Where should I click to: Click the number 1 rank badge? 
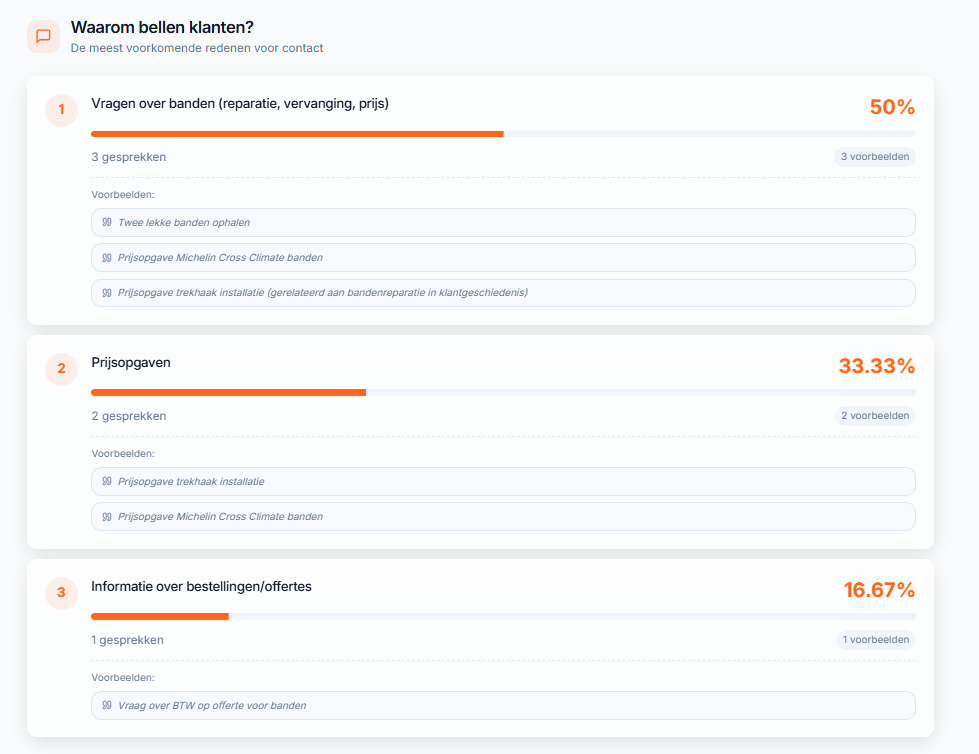(61, 110)
